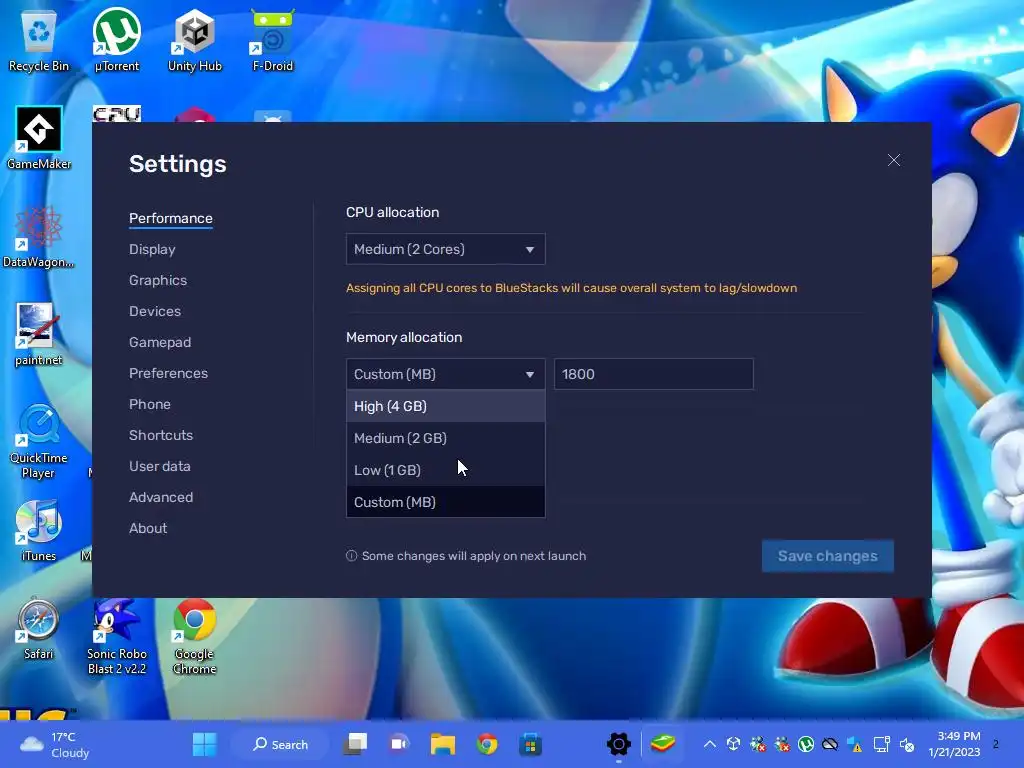Open the Chat (Teams) taskbar icon

(x=399, y=744)
